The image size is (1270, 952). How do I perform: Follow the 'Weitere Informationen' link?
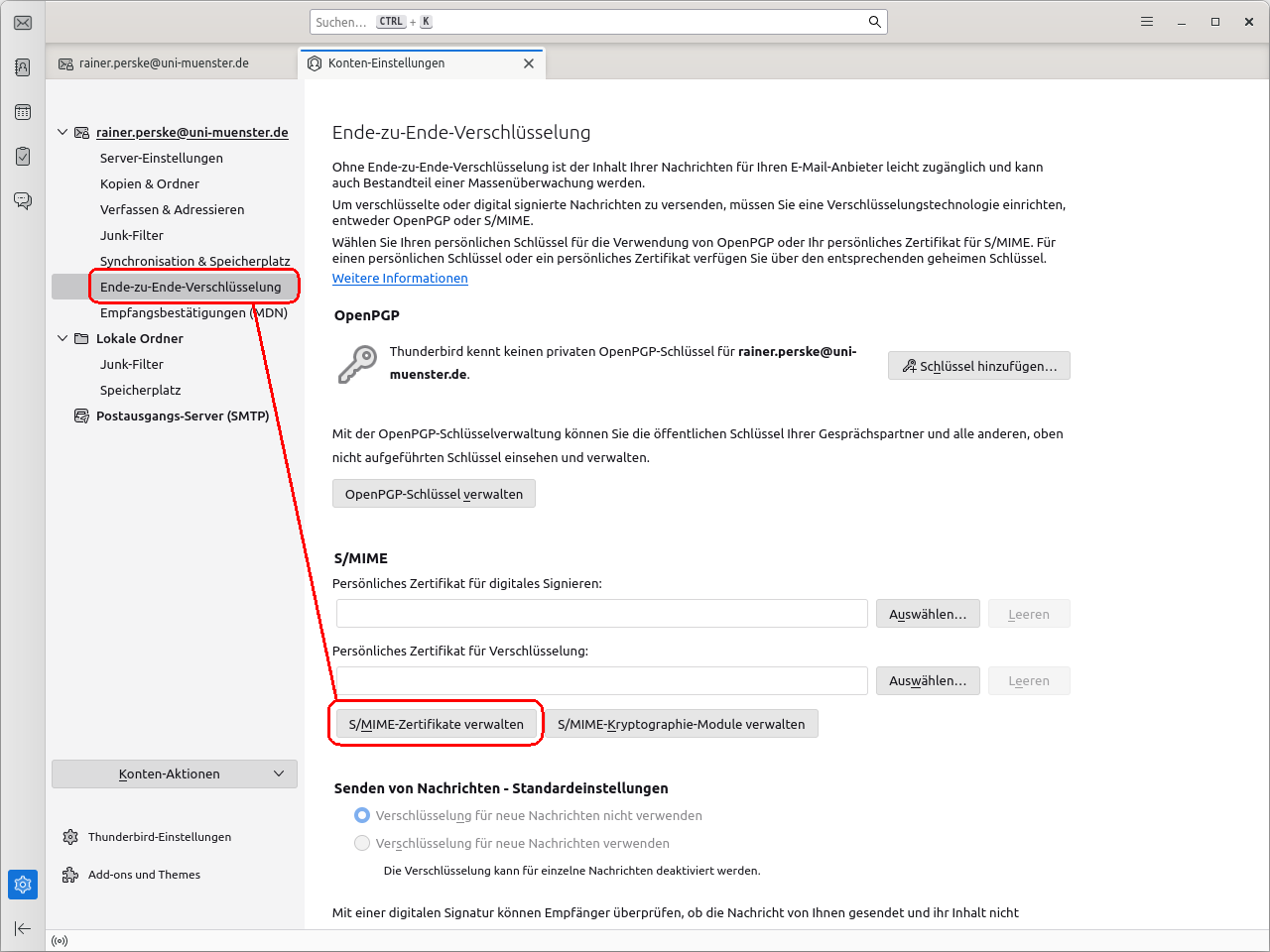(x=400, y=279)
